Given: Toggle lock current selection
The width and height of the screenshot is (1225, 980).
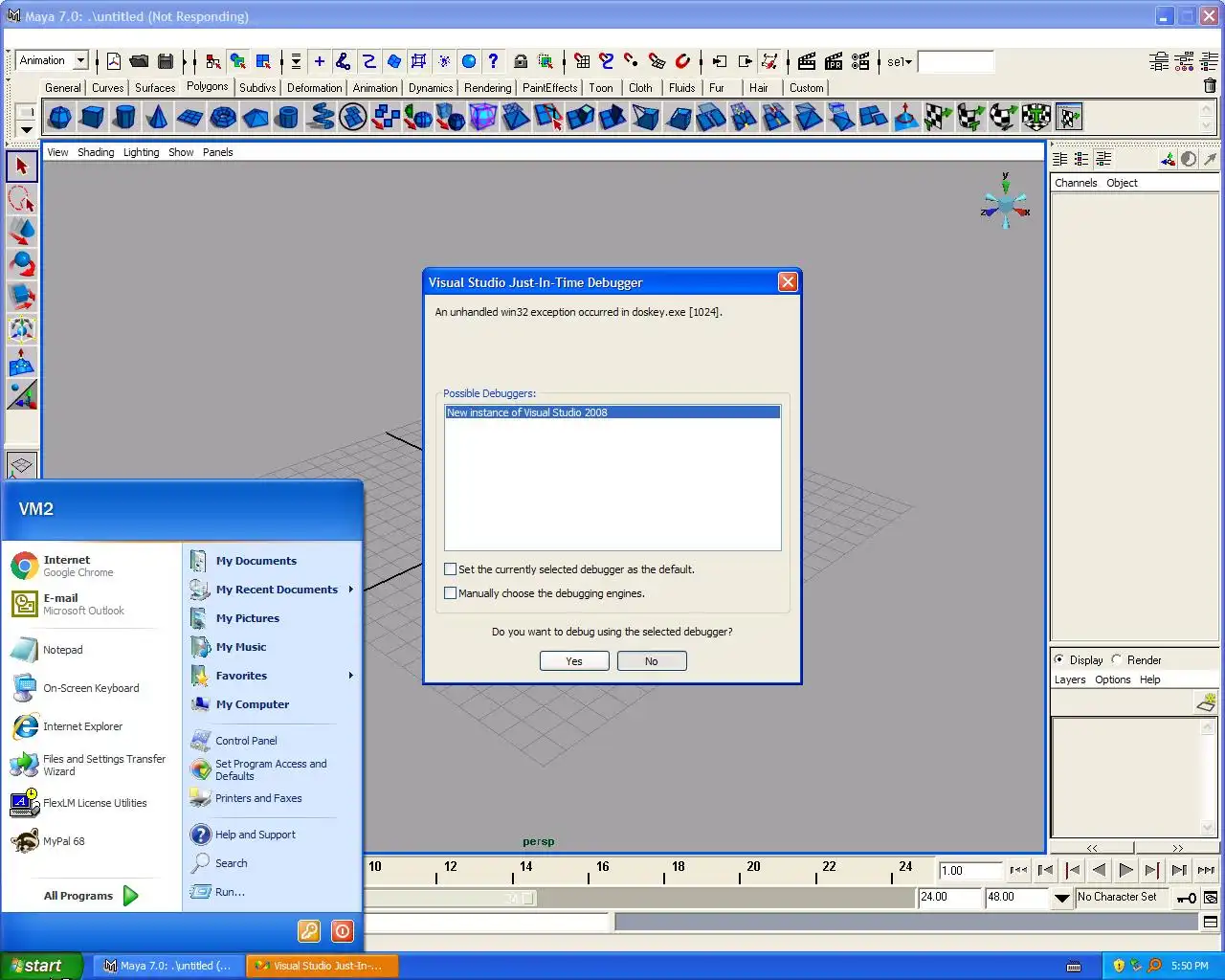Looking at the screenshot, I should tap(521, 61).
